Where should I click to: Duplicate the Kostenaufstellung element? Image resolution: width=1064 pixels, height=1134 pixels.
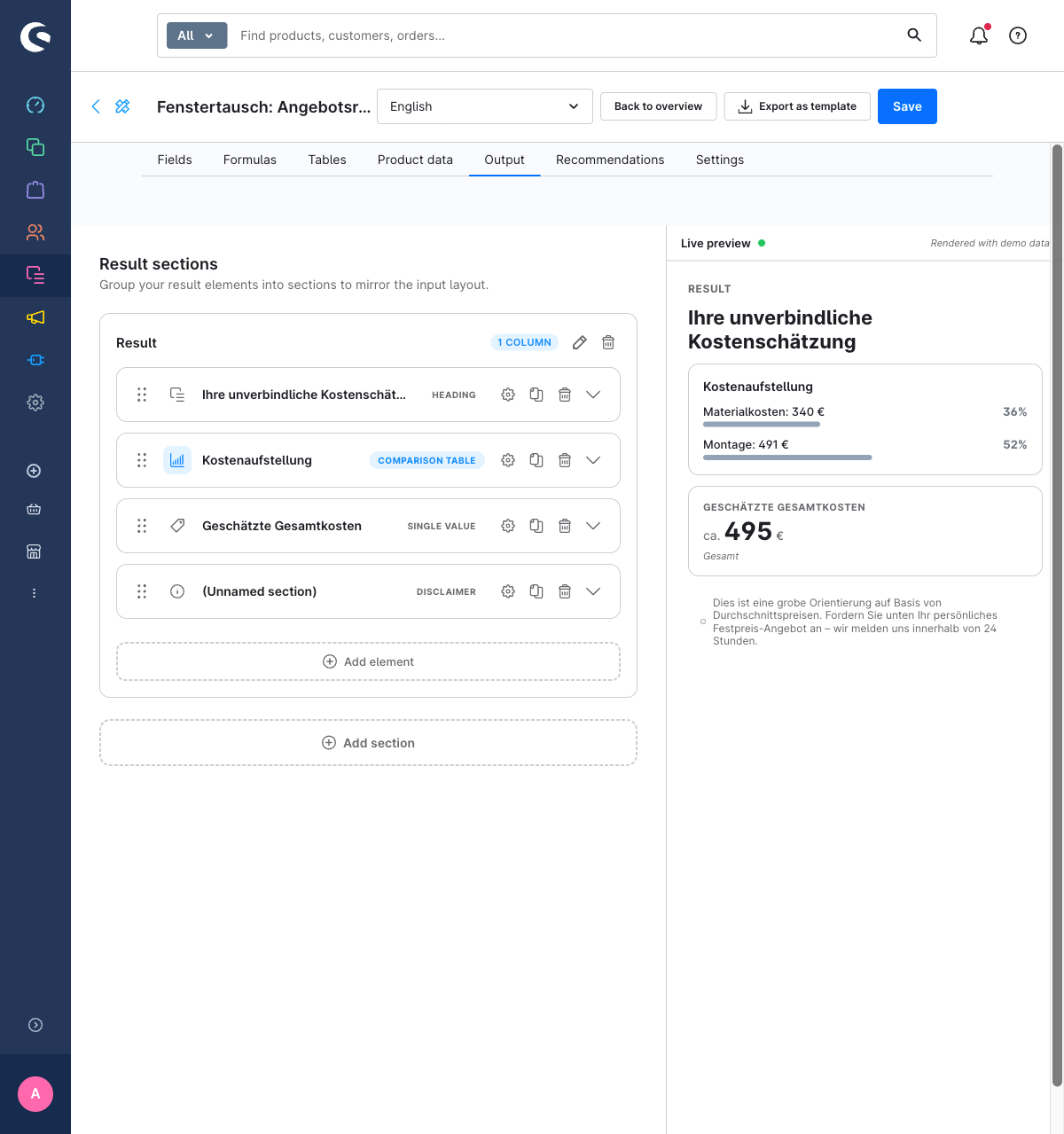point(536,460)
